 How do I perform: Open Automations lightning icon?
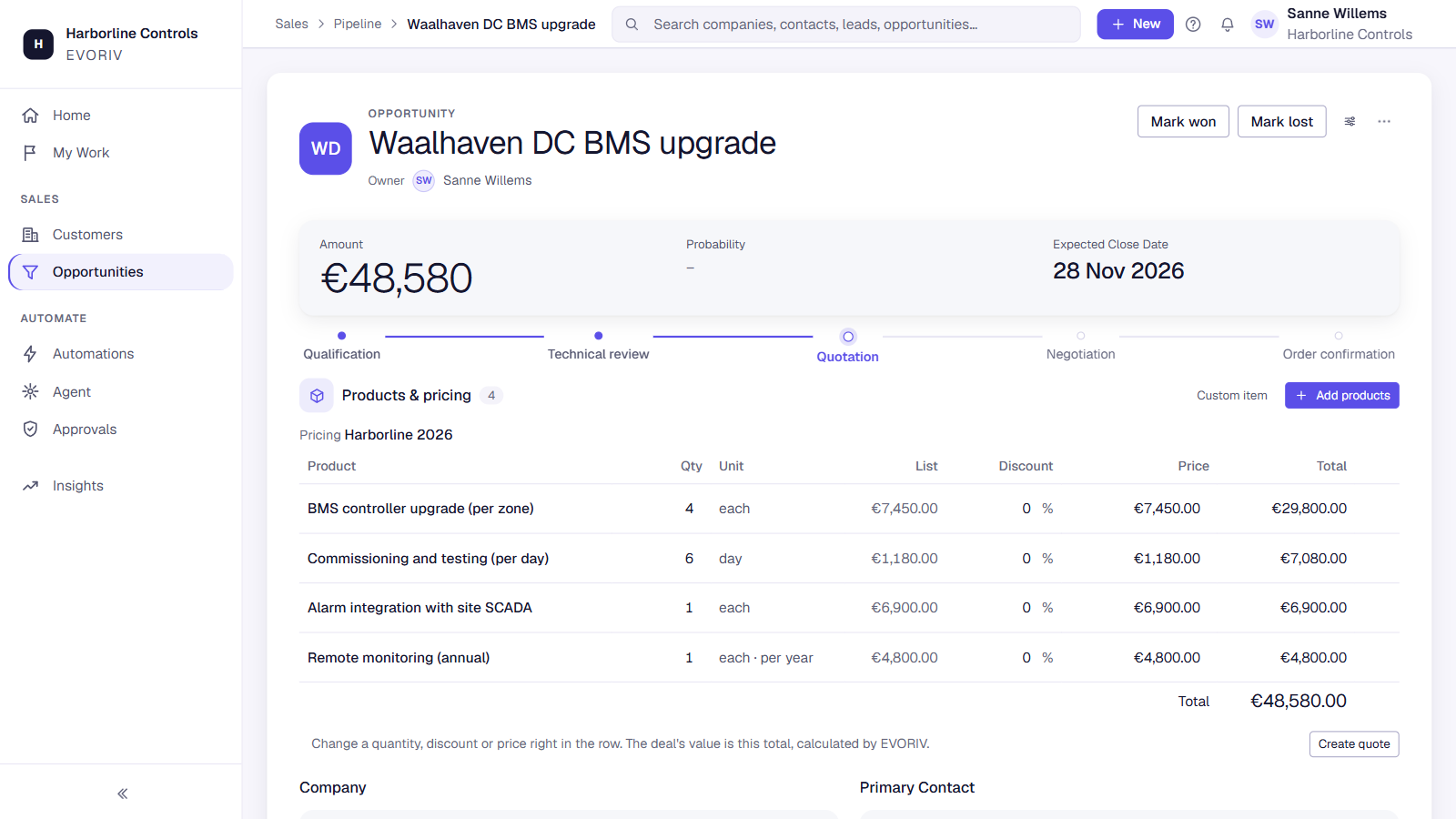click(x=30, y=354)
